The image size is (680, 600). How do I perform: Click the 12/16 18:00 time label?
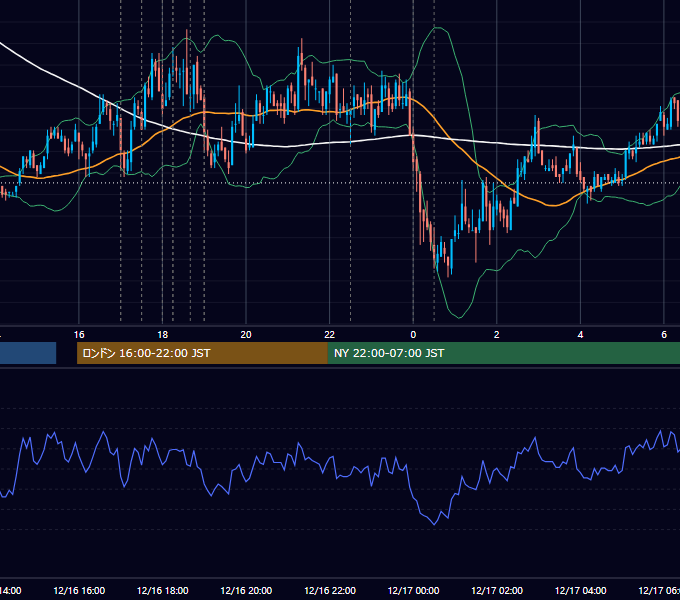pos(163,590)
